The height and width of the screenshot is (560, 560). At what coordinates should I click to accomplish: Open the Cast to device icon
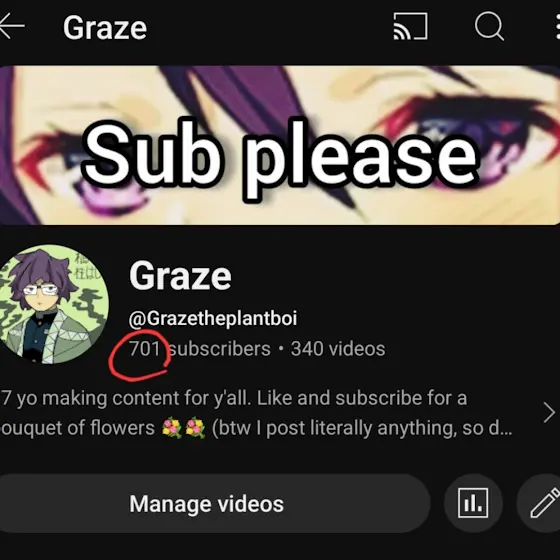tap(410, 26)
